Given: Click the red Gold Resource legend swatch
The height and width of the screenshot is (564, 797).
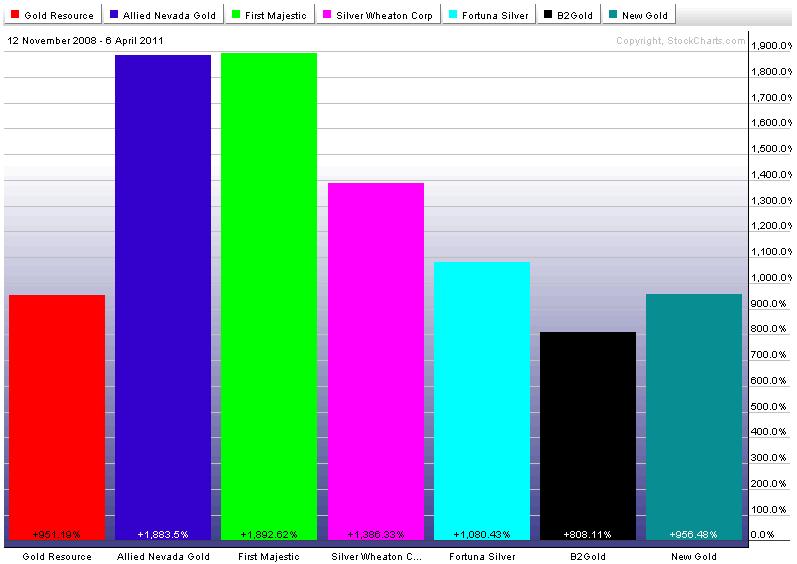Looking at the screenshot, I should pyautogui.click(x=15, y=14).
